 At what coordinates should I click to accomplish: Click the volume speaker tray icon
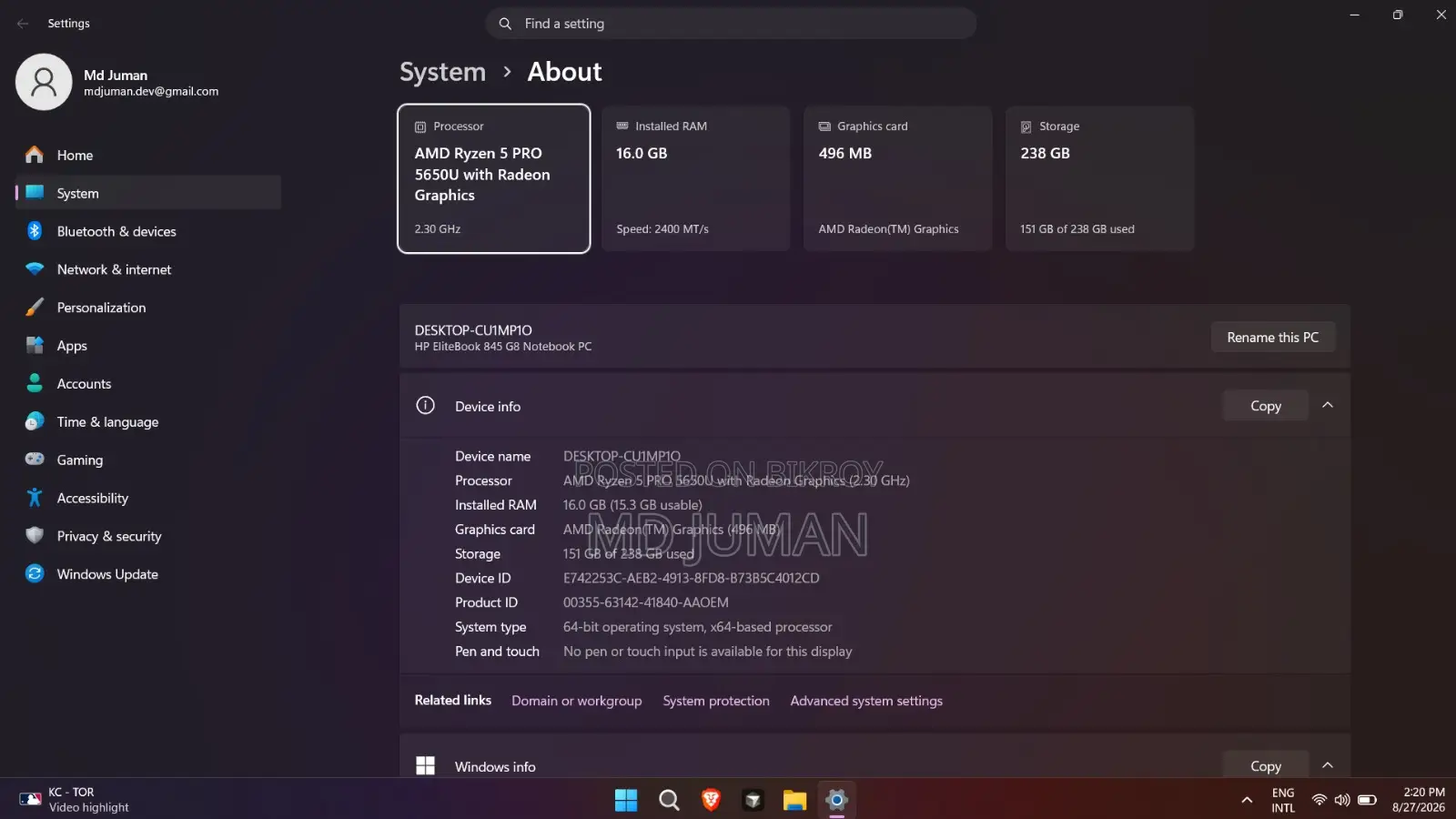pos(1342,800)
